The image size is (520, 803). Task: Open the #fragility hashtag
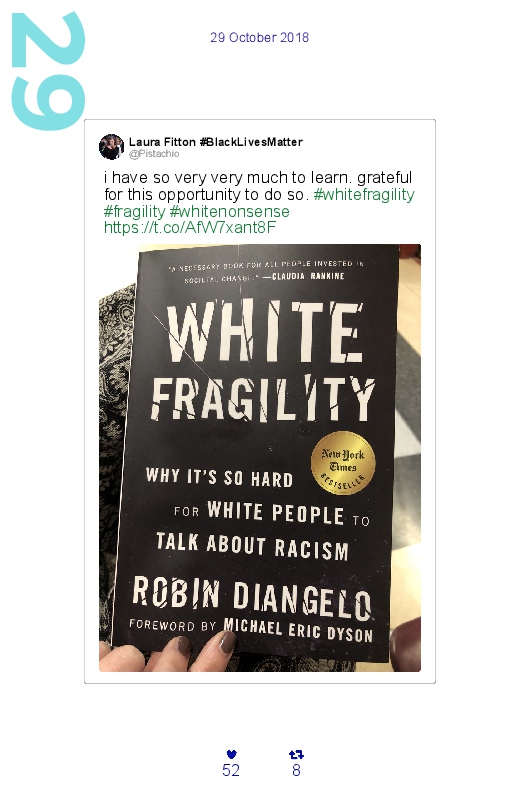(134, 211)
